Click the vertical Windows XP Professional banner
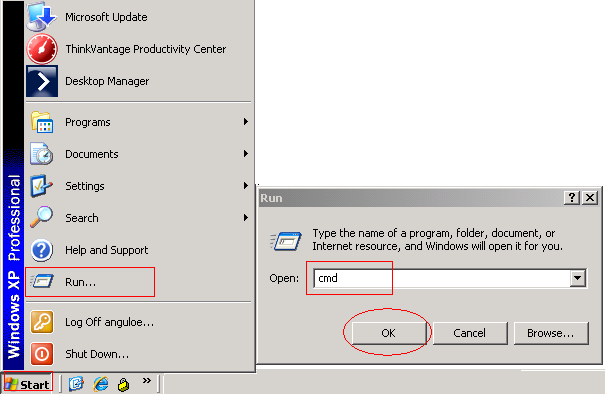The height and width of the screenshot is (394, 605). click(14, 185)
